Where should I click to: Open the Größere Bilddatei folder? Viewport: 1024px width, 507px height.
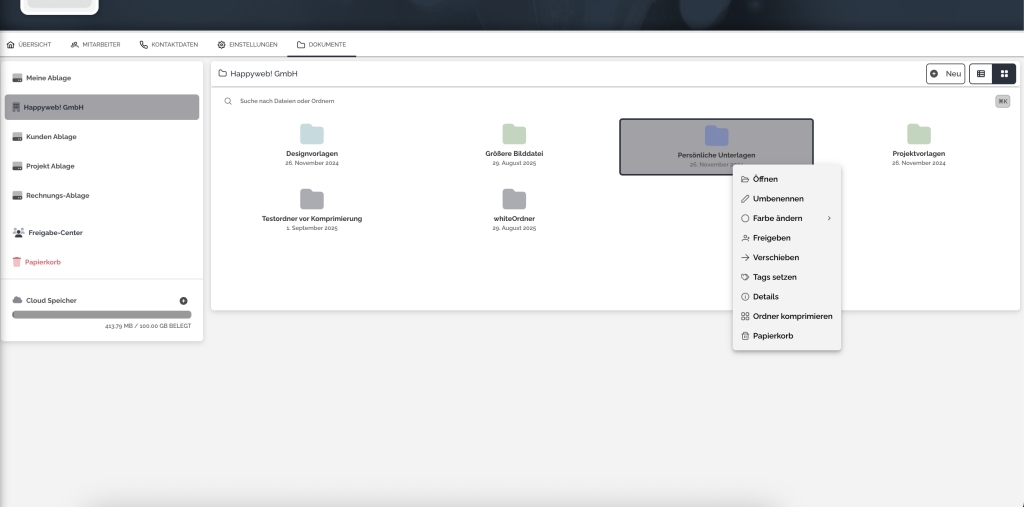point(514,144)
